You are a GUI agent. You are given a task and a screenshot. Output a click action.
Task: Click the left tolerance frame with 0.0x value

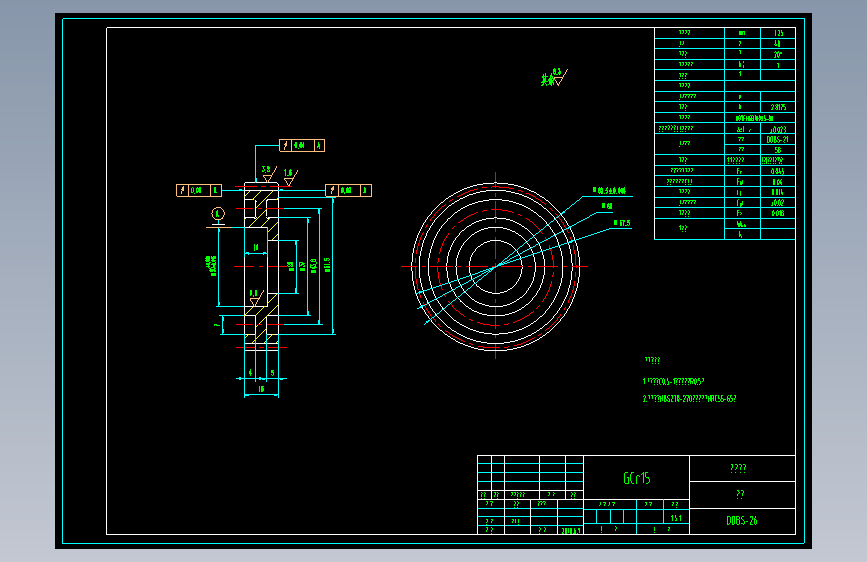(199, 190)
